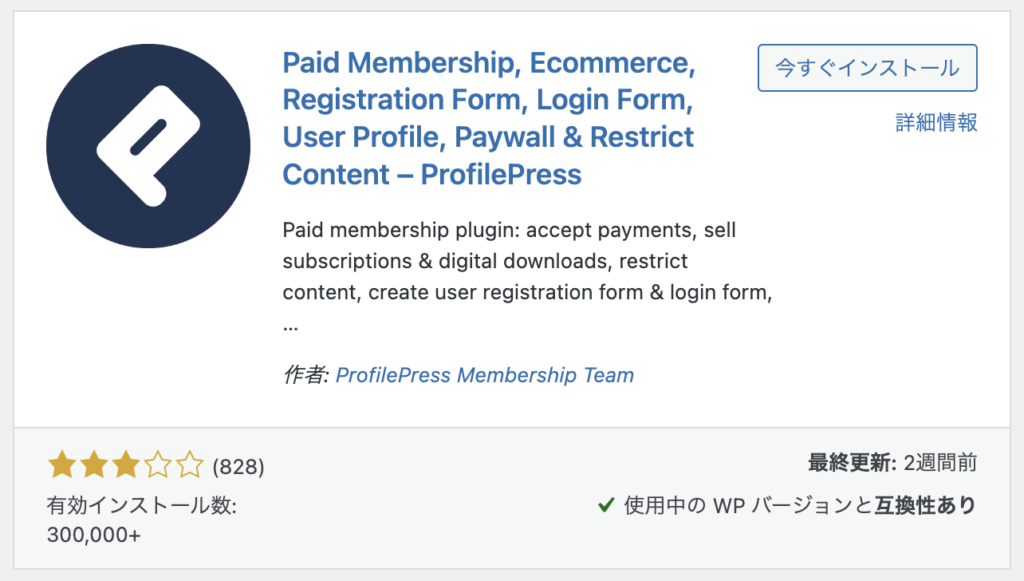The height and width of the screenshot is (581, 1024).
Task: Click the ProfilePress round logo icon
Action: coord(148,146)
